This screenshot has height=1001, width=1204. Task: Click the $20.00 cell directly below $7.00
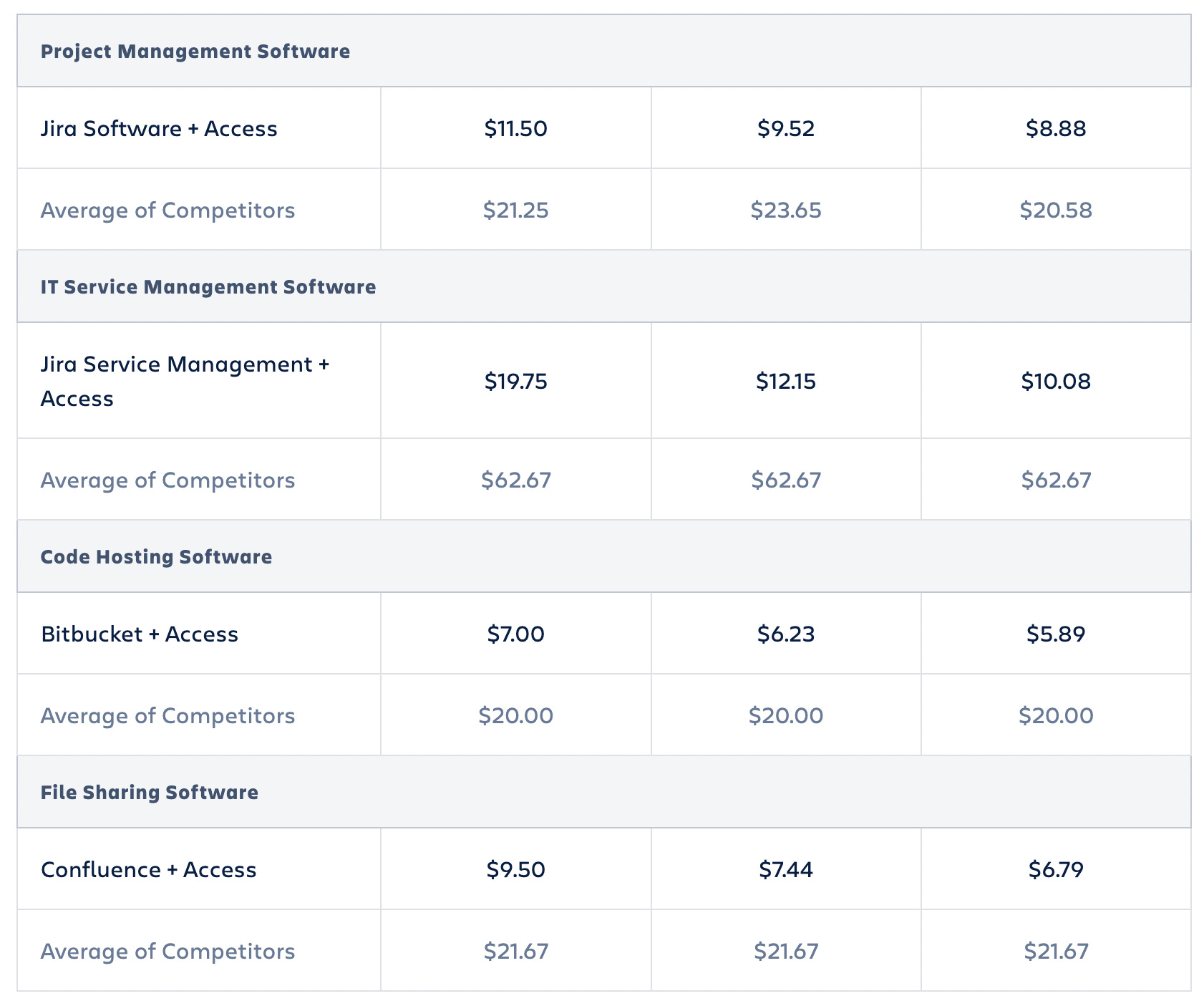pos(515,716)
